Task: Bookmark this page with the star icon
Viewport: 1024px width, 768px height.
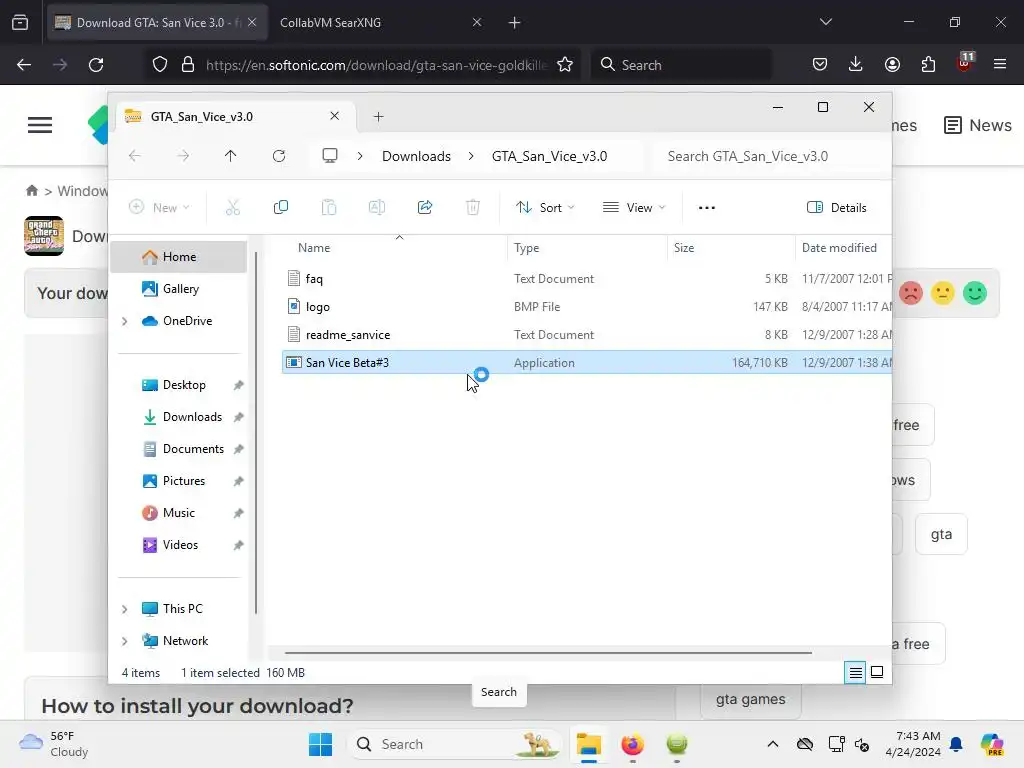Action: (565, 65)
